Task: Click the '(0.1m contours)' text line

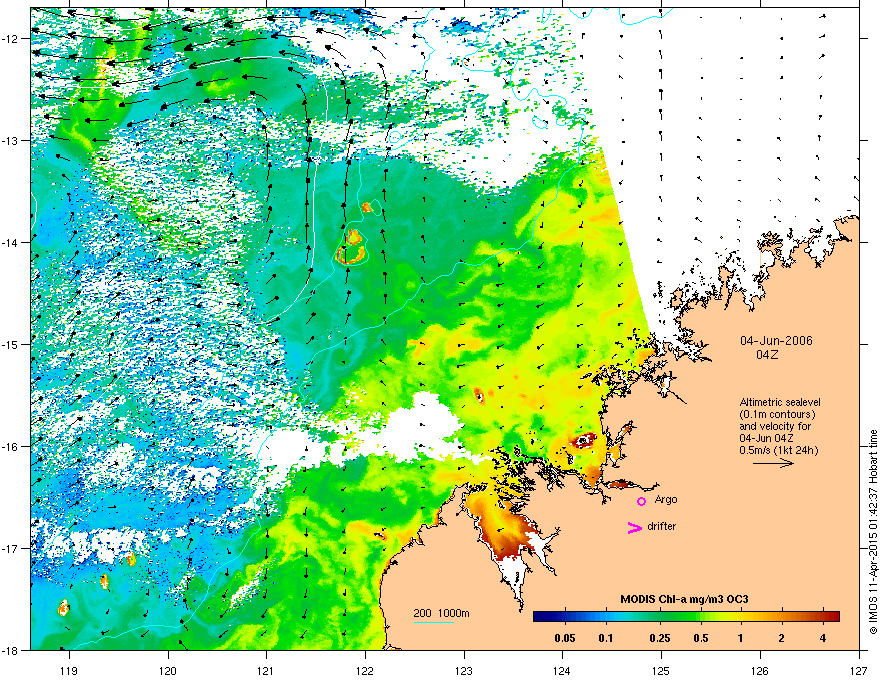Action: tap(777, 415)
